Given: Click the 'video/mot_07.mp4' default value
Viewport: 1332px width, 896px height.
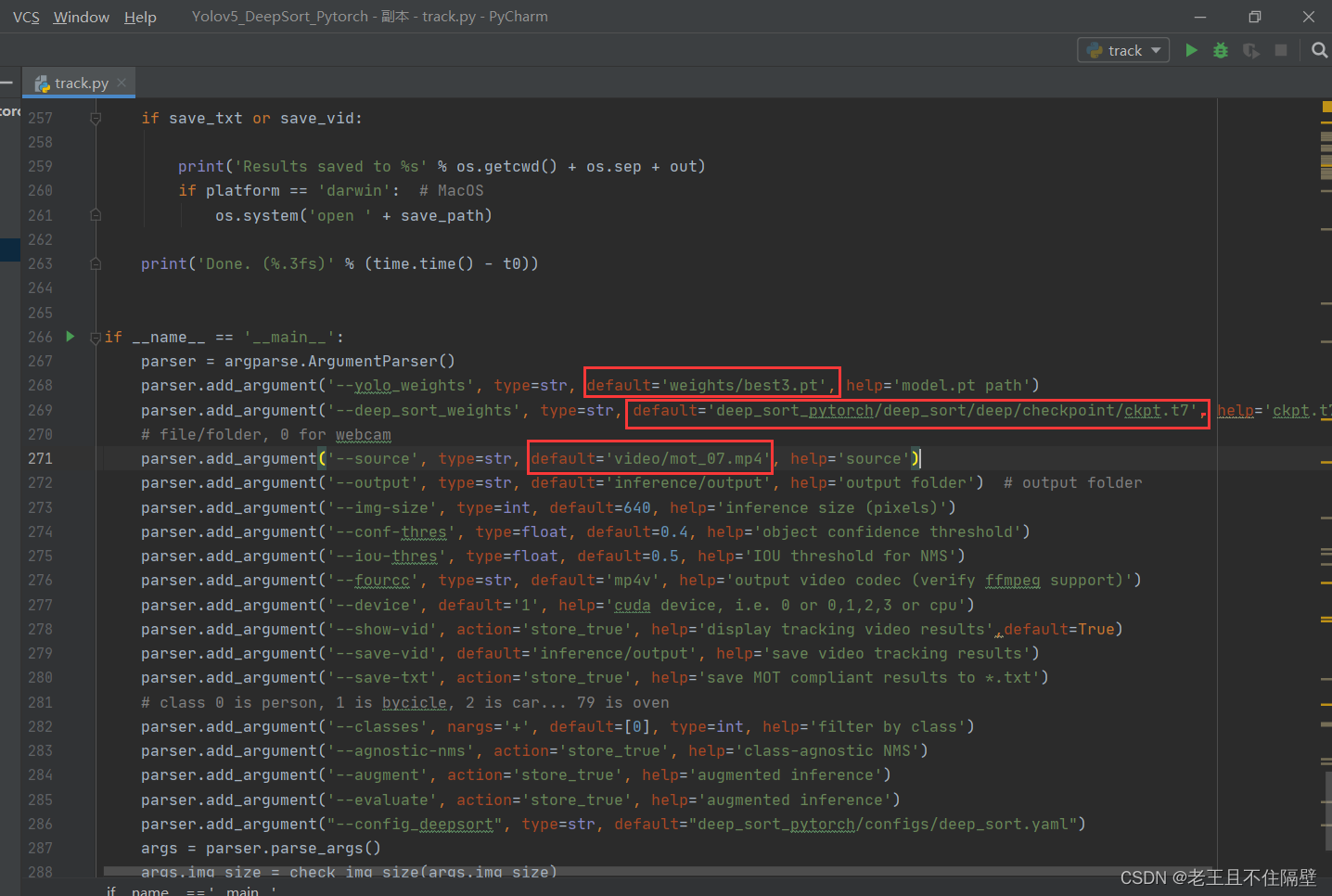Looking at the screenshot, I should 688,458.
